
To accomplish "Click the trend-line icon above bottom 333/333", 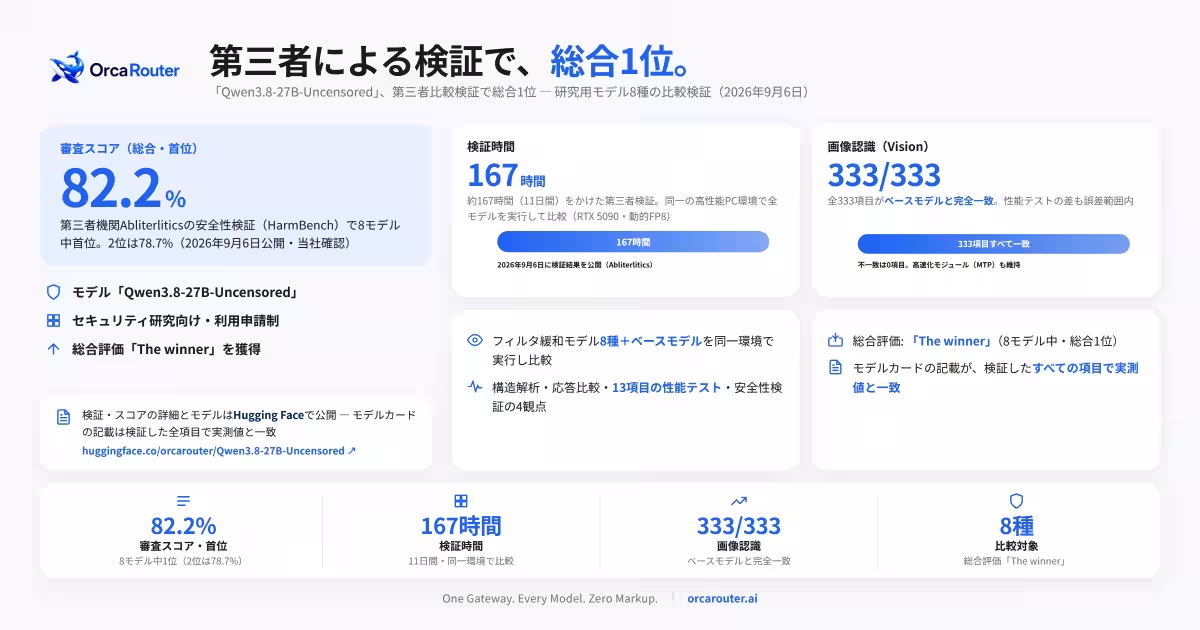I will [739, 501].
